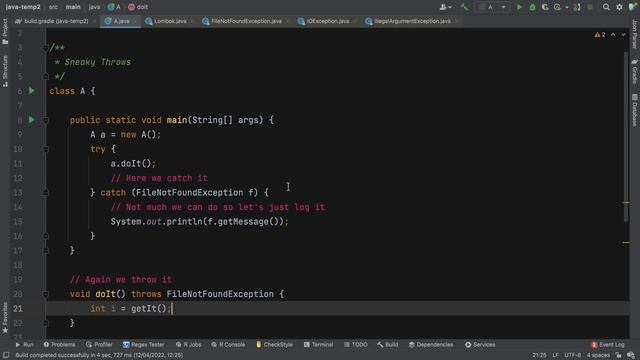Open the Problems tool window

pyautogui.click(x=60, y=344)
